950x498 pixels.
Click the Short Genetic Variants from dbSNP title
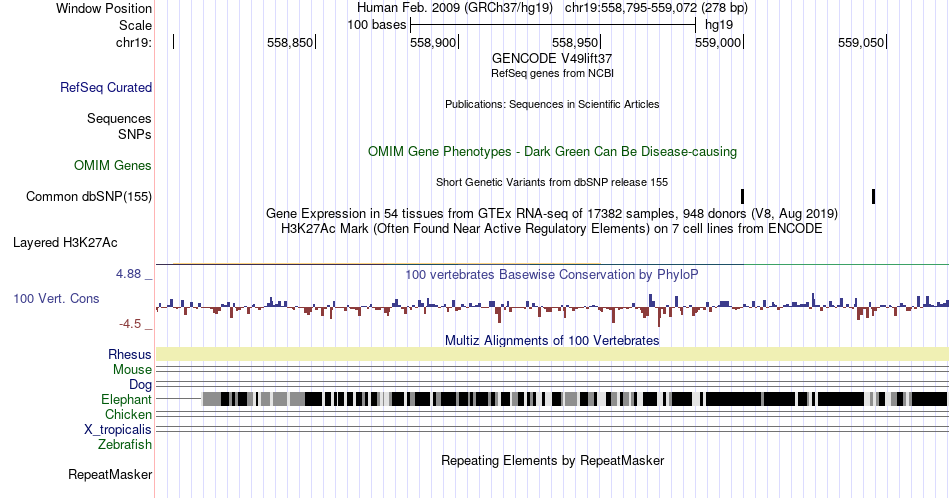(x=552, y=182)
